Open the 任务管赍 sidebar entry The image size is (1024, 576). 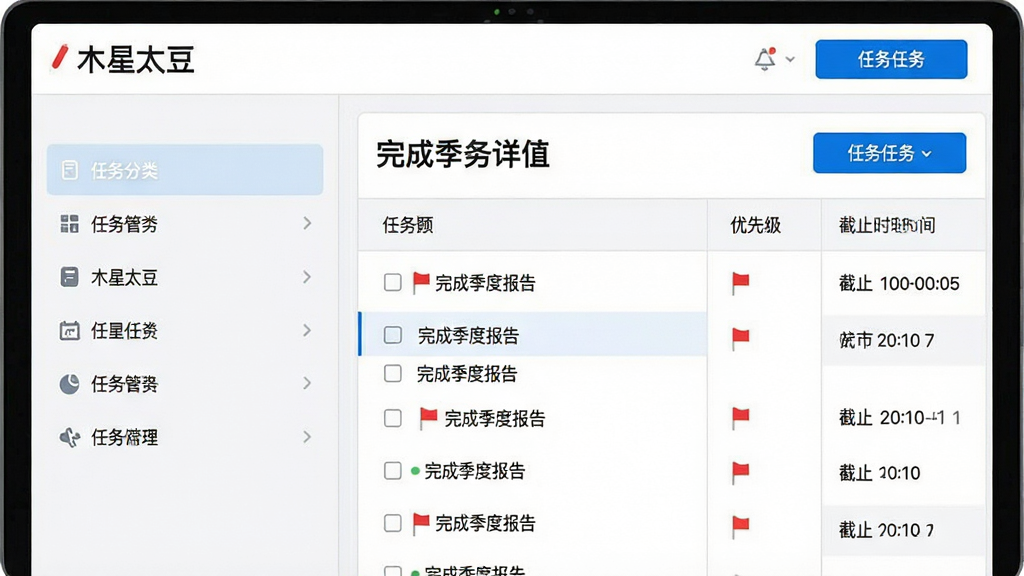[185, 384]
